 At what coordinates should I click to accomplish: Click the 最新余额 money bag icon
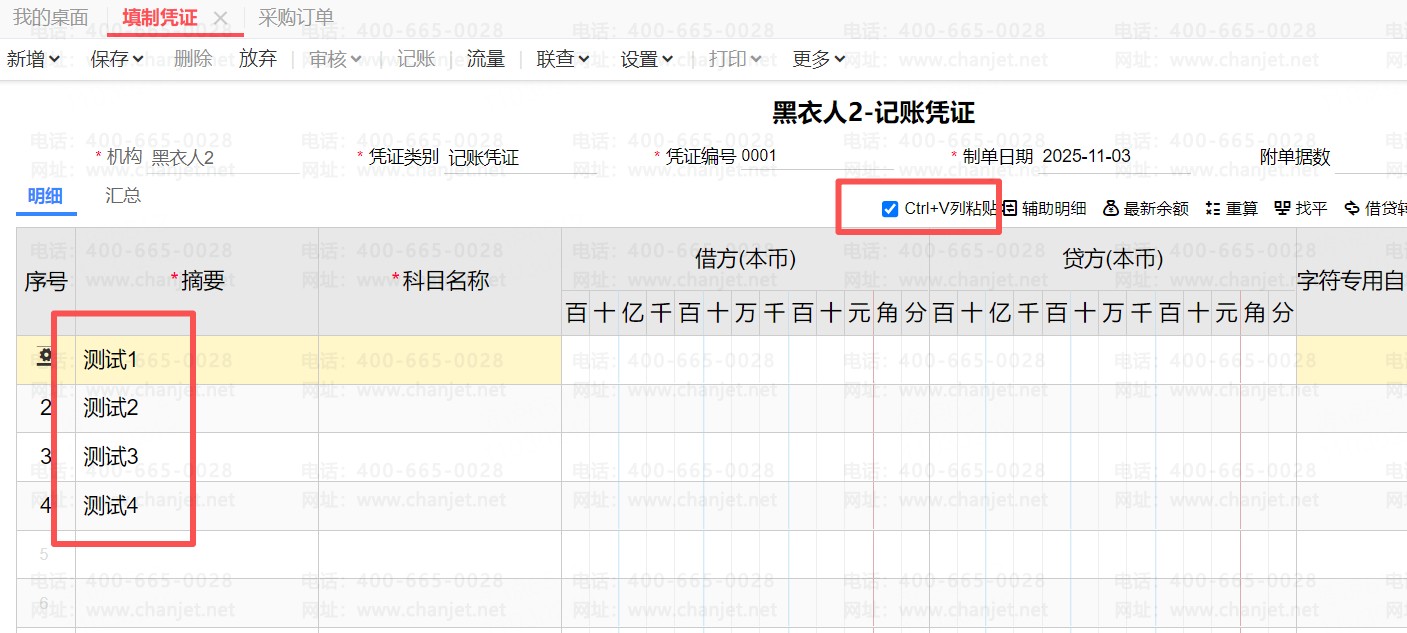[x=1110, y=208]
